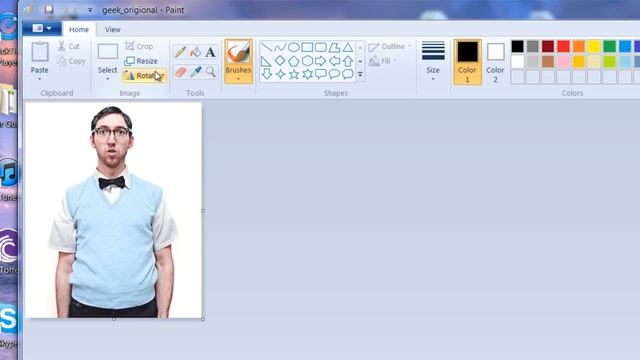Image resolution: width=640 pixels, height=360 pixels.
Task: Choose the Curve shape
Action: click(280, 47)
